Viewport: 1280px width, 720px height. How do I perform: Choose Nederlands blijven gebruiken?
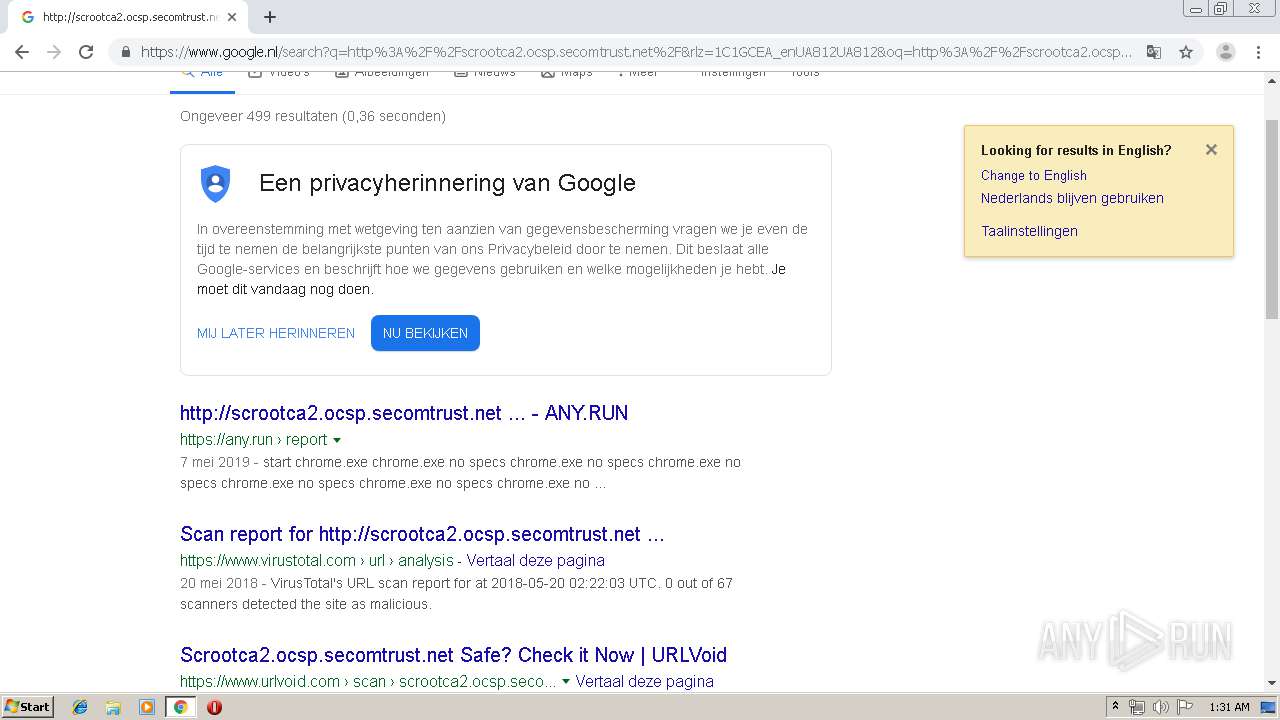pos(1072,198)
